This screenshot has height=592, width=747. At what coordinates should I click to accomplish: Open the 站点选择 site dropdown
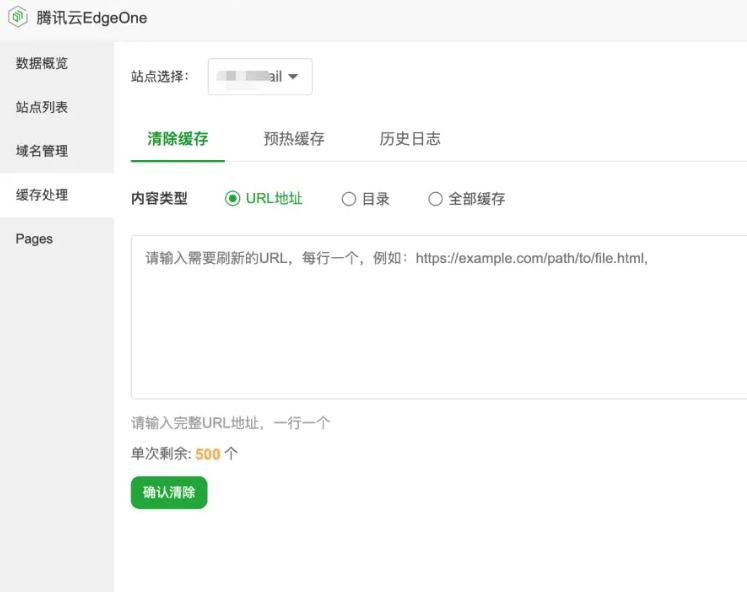(x=260, y=77)
